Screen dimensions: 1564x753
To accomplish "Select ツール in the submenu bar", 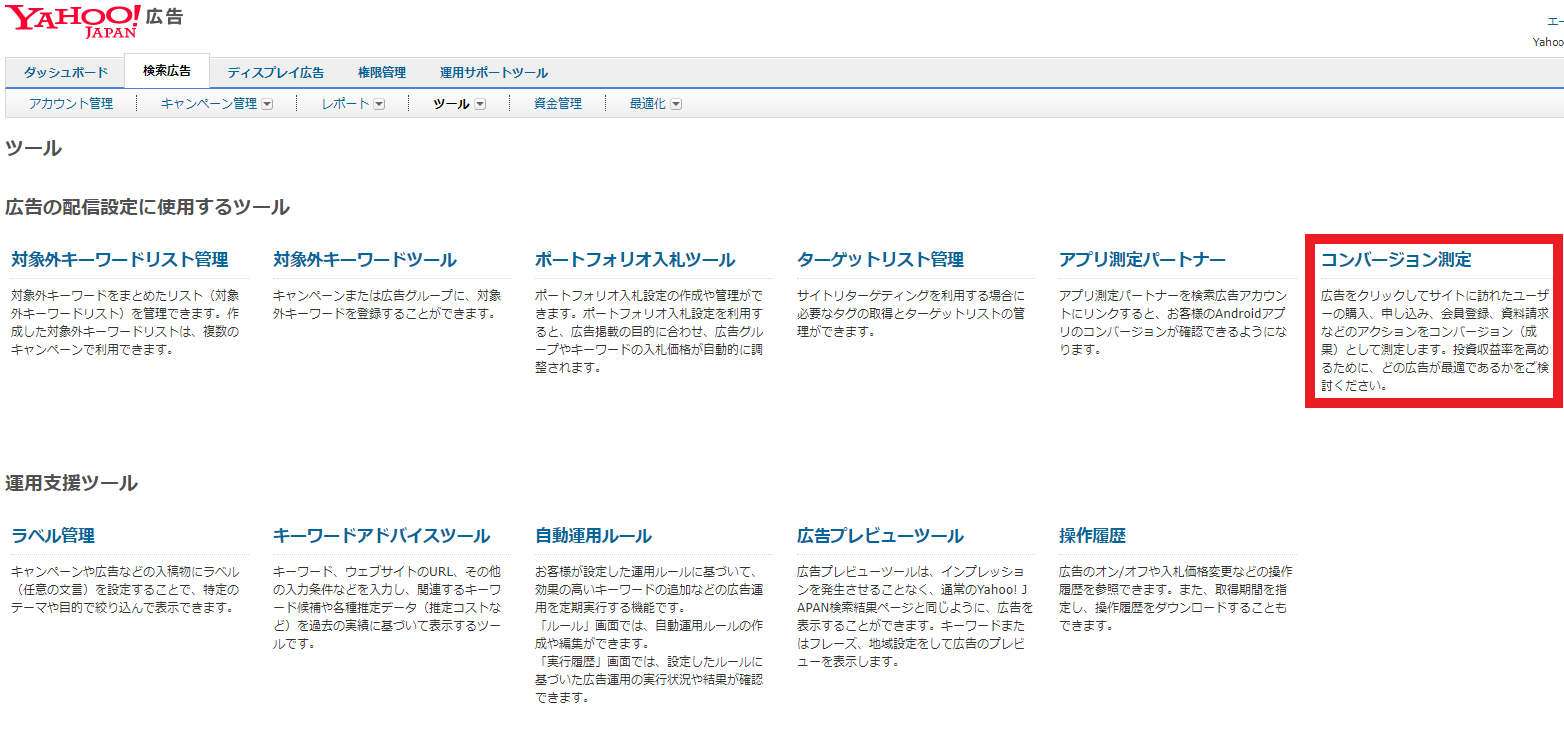I will [x=451, y=104].
